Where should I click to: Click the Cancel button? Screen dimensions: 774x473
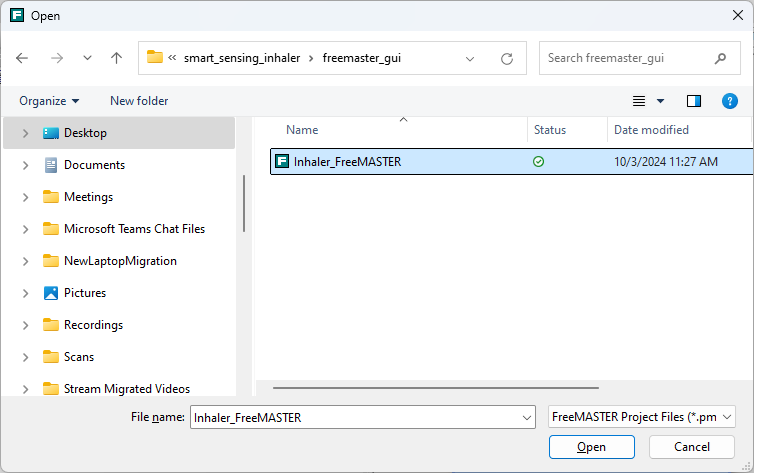692,447
